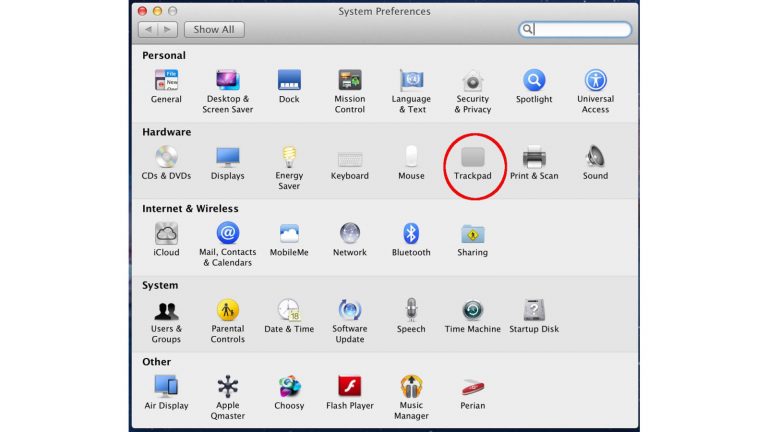The width and height of the screenshot is (768, 432).
Task: Open the Trackpad preferences pane
Action: click(472, 158)
